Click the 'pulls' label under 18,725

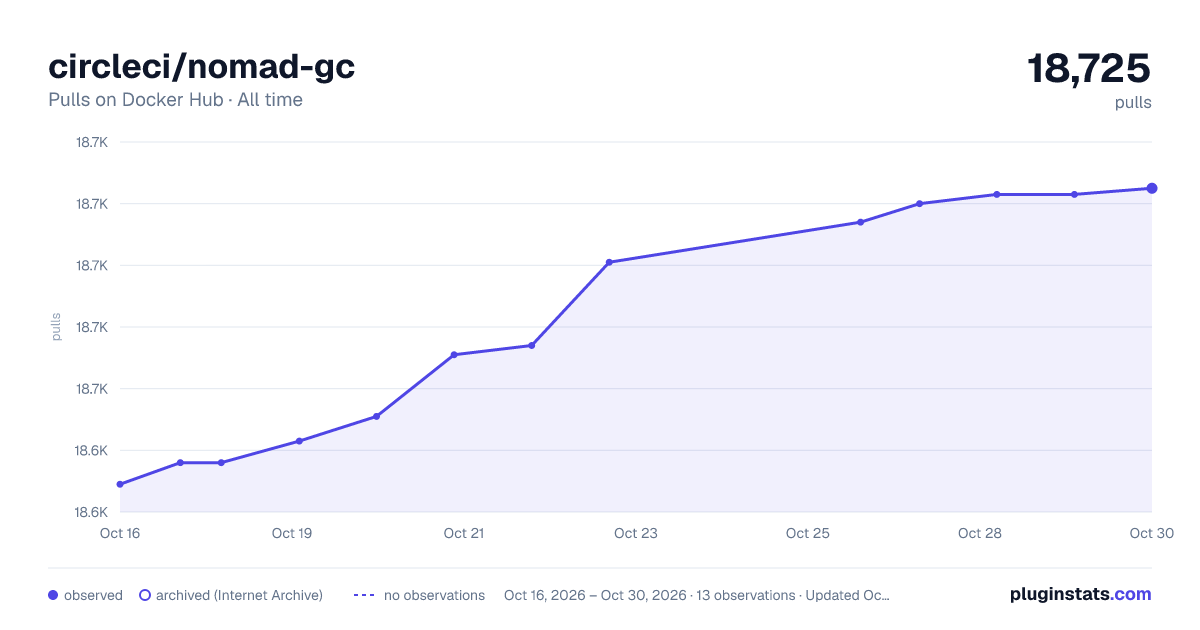click(1133, 102)
